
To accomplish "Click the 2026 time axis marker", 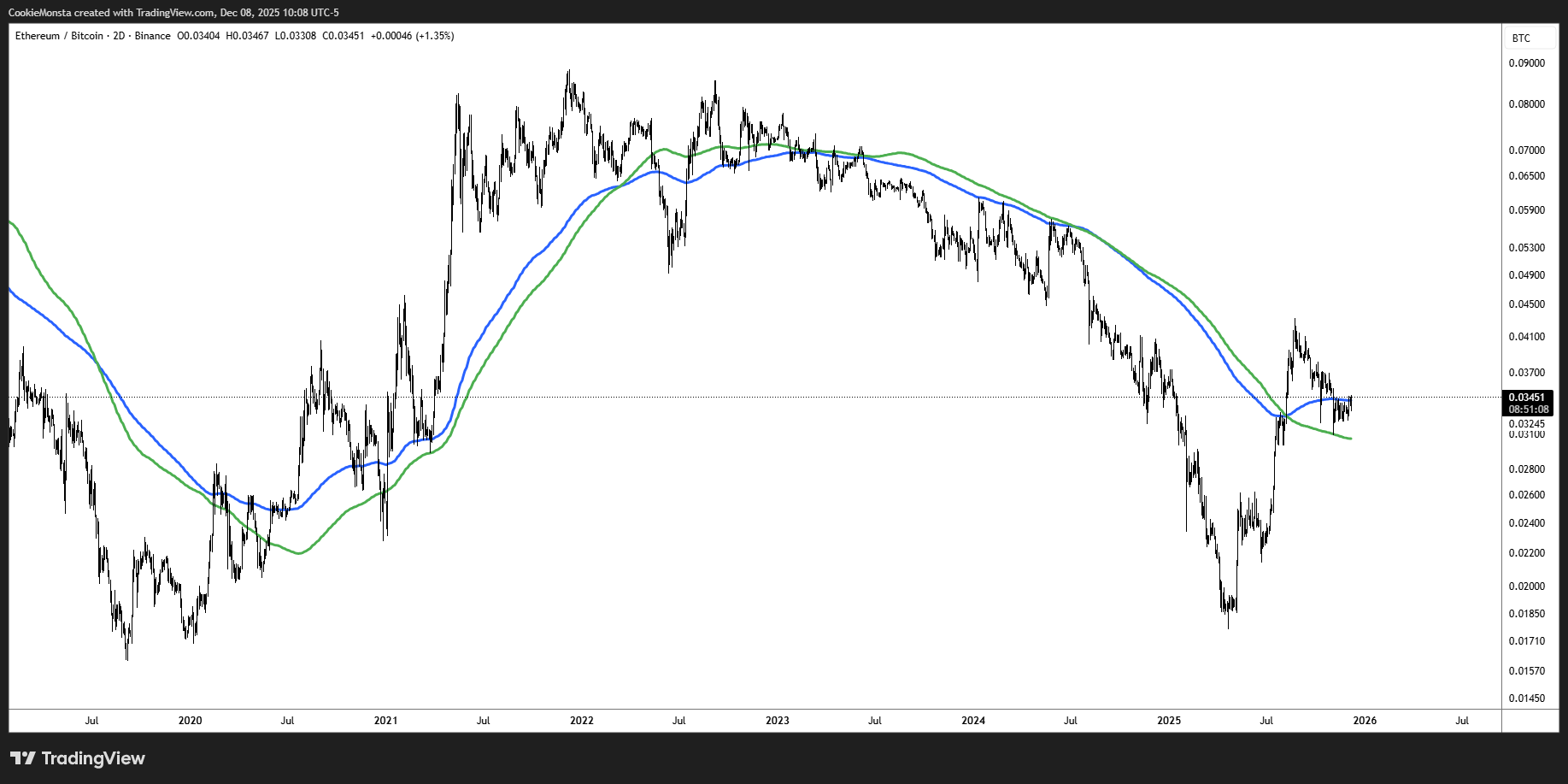I will click(x=1365, y=721).
